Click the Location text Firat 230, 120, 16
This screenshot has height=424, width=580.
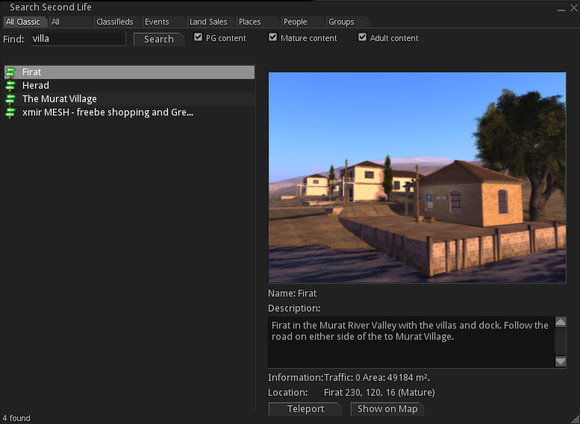tap(379, 393)
